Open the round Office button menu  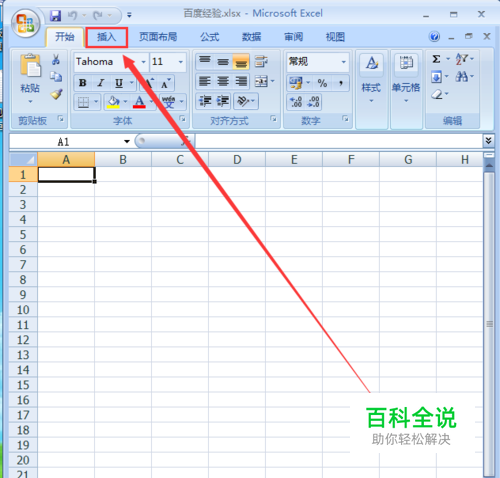pos(26,23)
